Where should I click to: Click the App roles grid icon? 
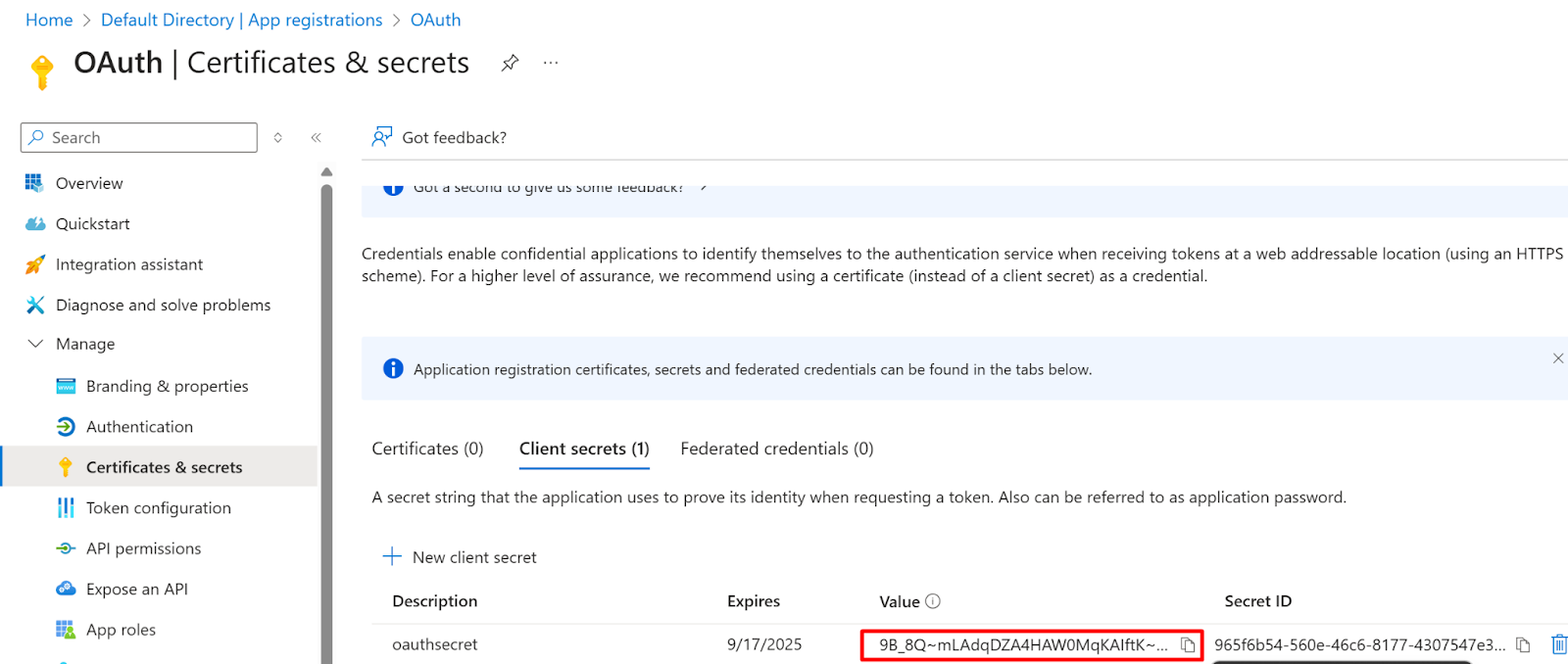point(66,630)
